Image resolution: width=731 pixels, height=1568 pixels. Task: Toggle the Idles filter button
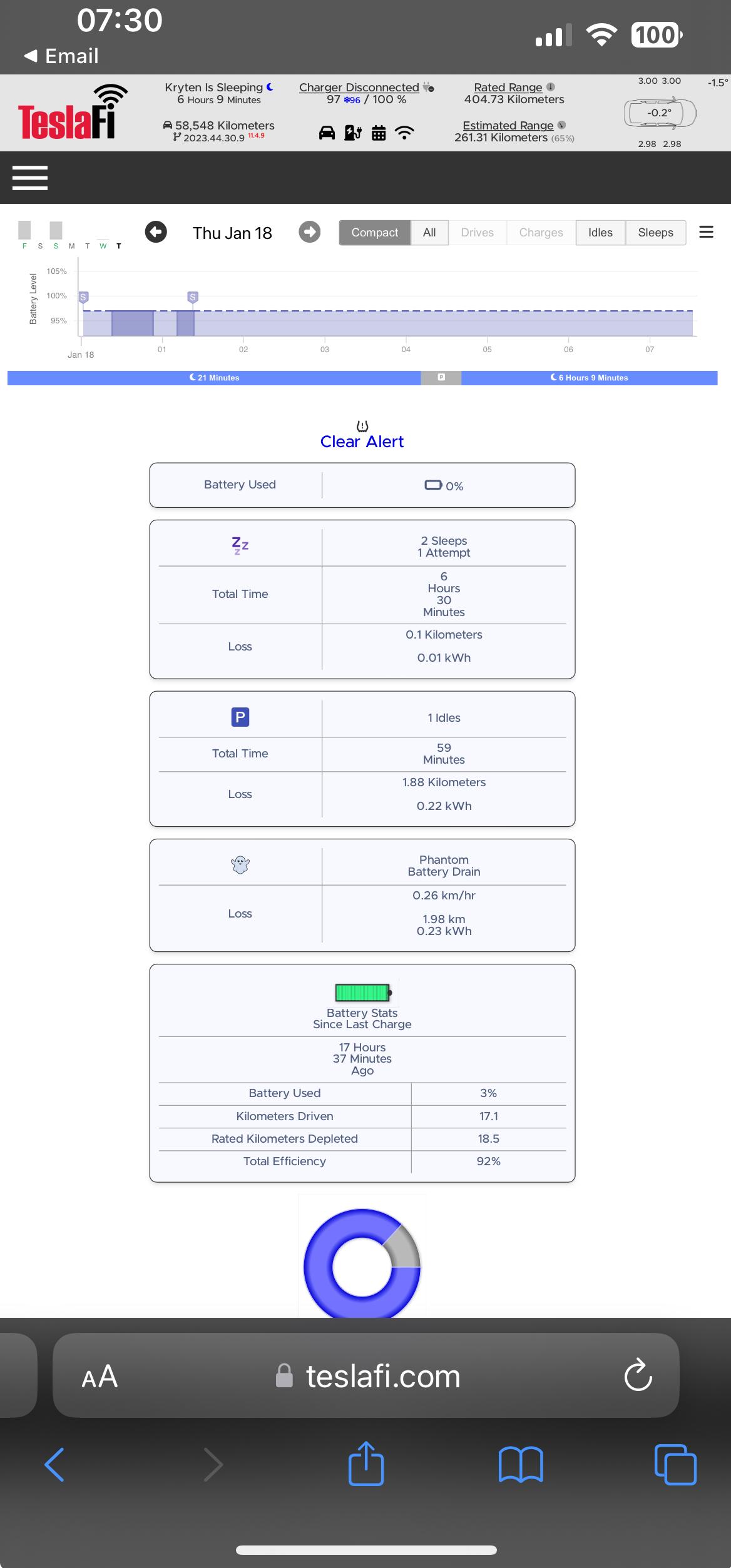point(600,233)
